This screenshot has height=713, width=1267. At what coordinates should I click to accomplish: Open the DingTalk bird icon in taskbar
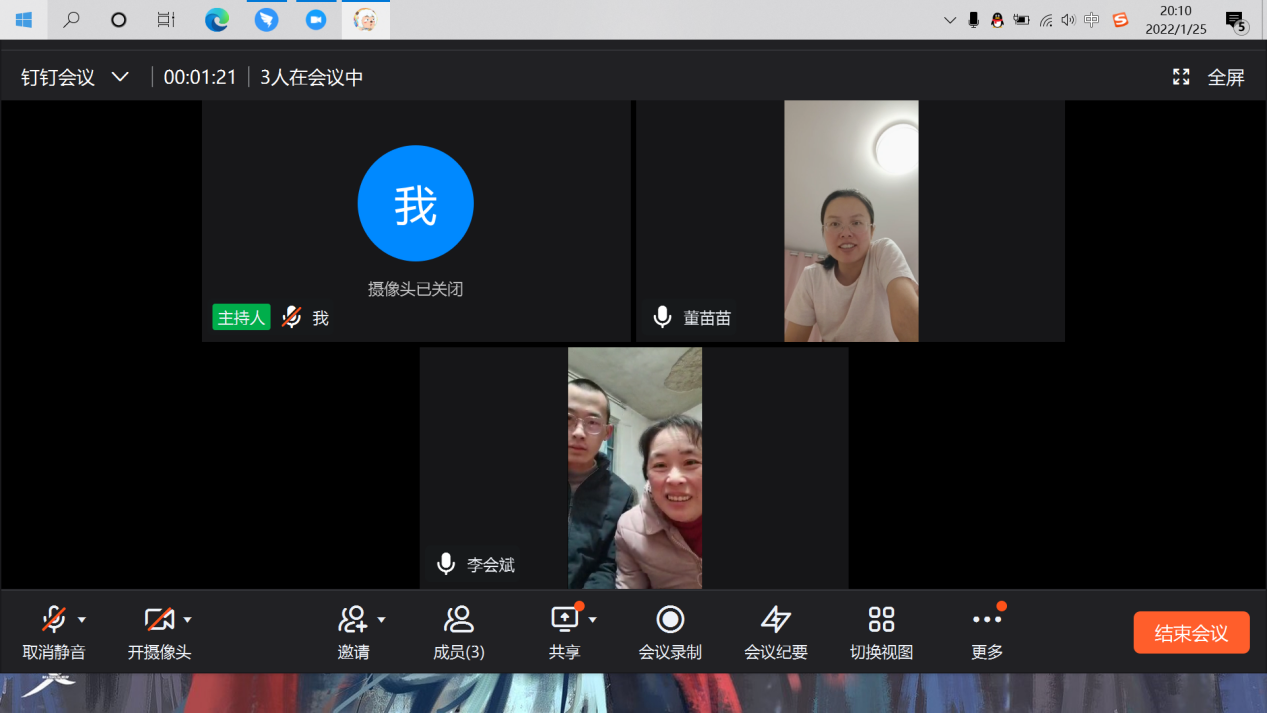pos(266,20)
